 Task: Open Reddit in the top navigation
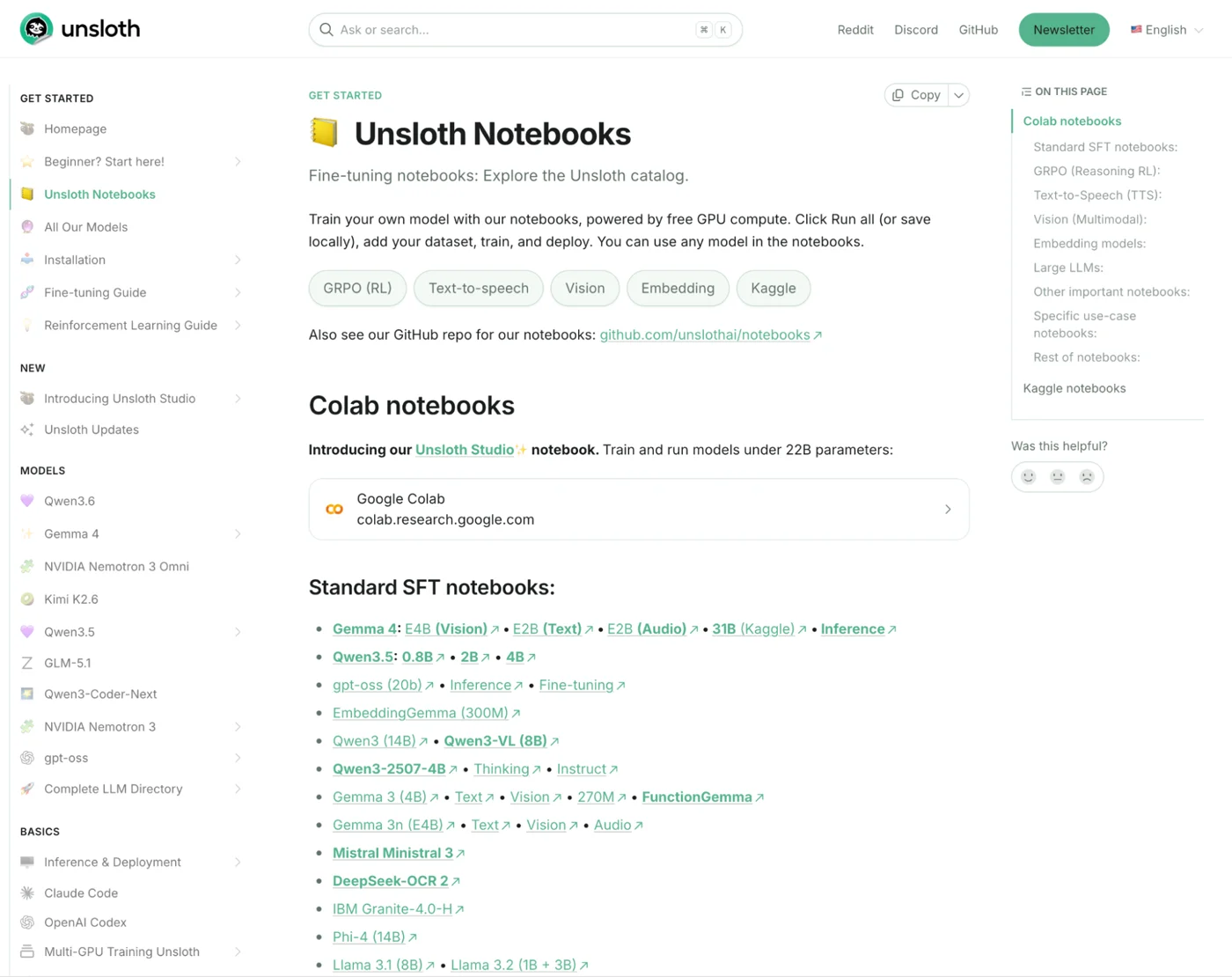855,30
